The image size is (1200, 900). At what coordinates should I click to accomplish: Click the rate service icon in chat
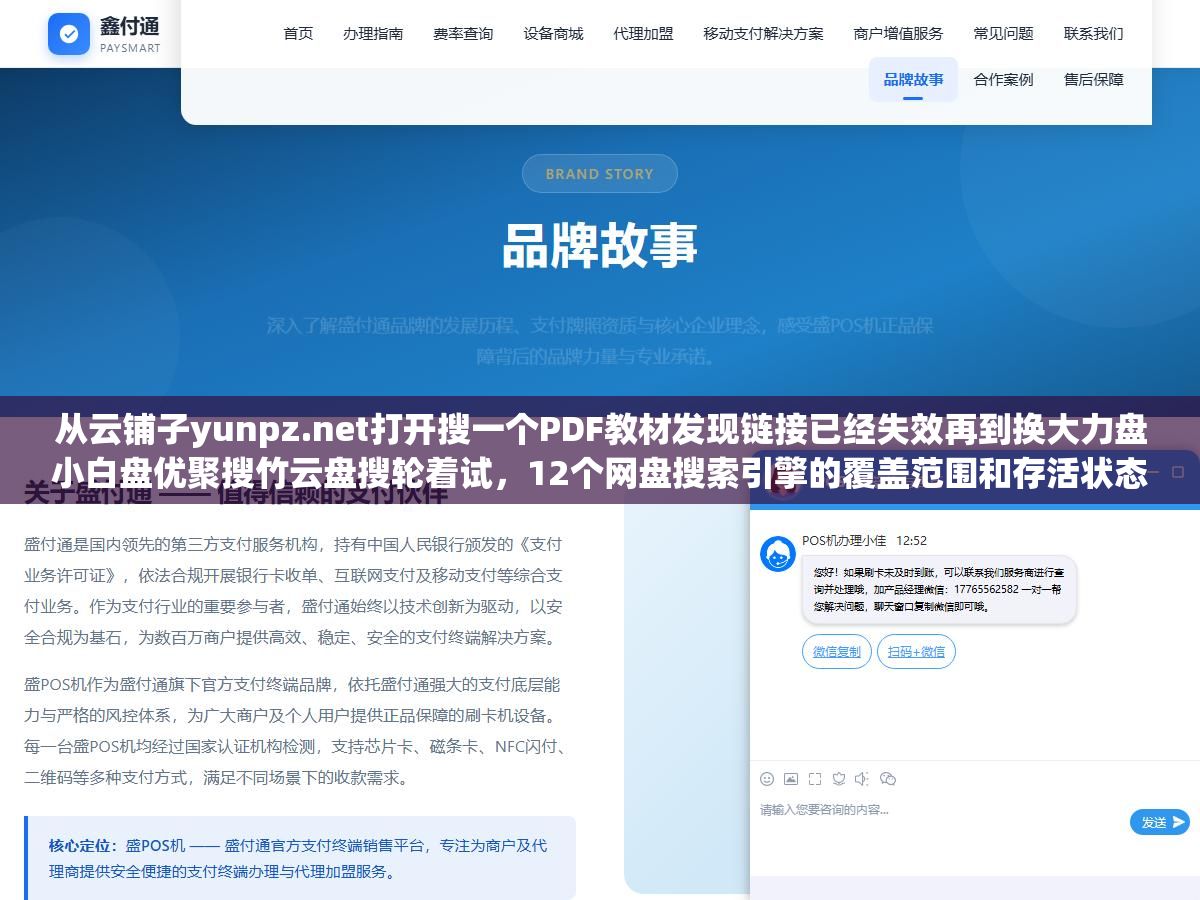pyautogui.click(x=839, y=778)
